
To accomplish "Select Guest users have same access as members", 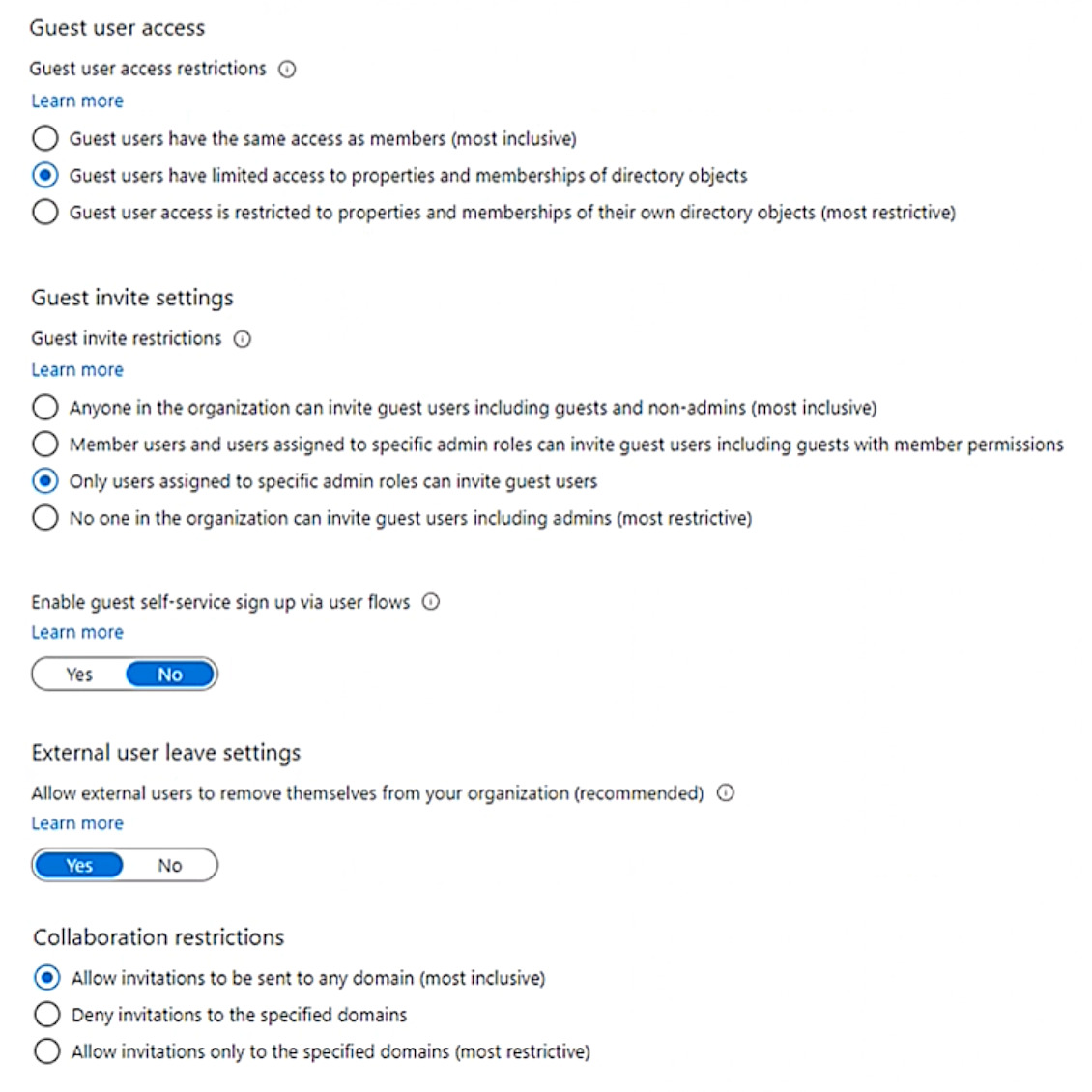I will click(45, 138).
